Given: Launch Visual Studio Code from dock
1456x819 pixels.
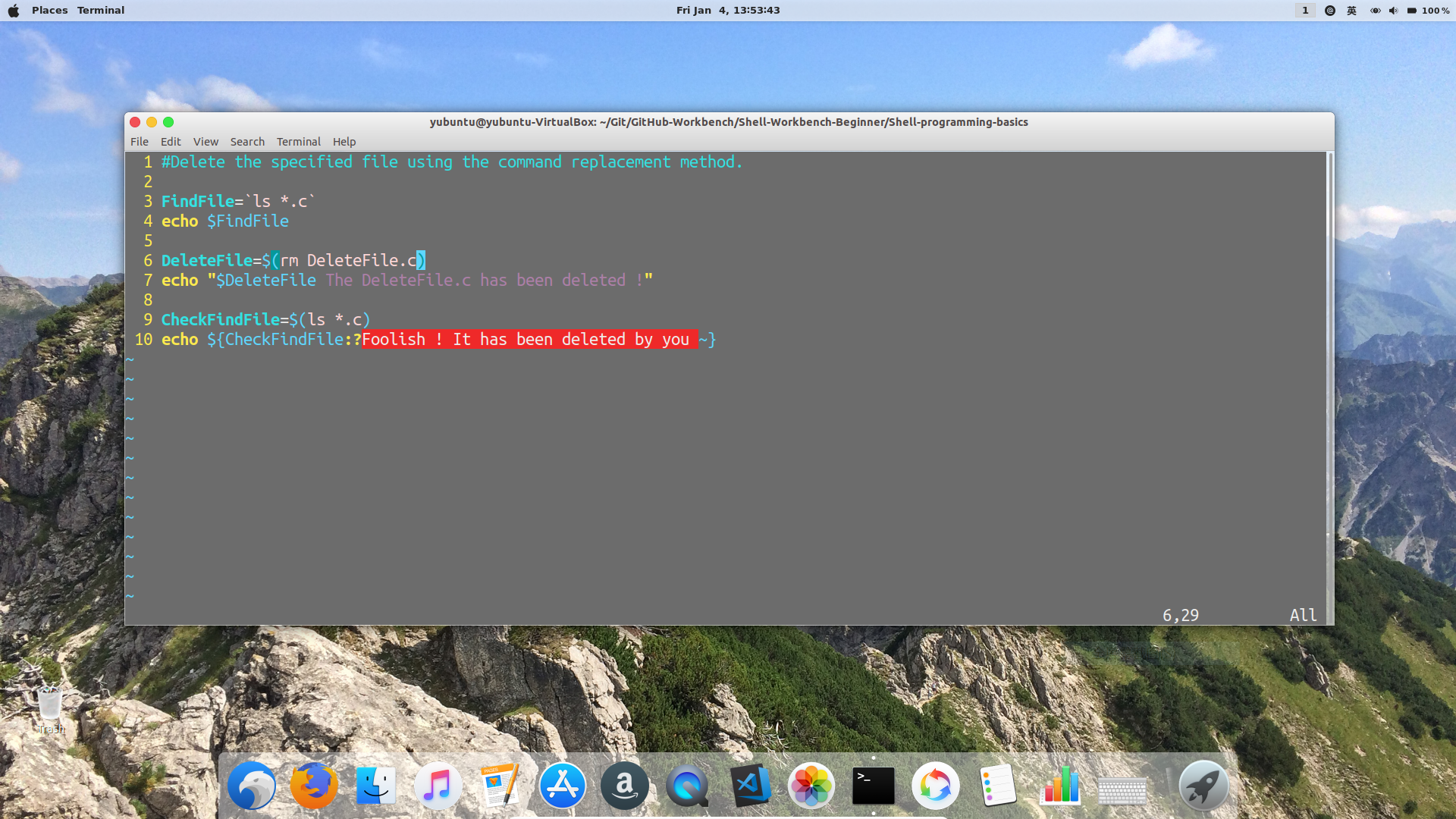Looking at the screenshot, I should [750, 786].
